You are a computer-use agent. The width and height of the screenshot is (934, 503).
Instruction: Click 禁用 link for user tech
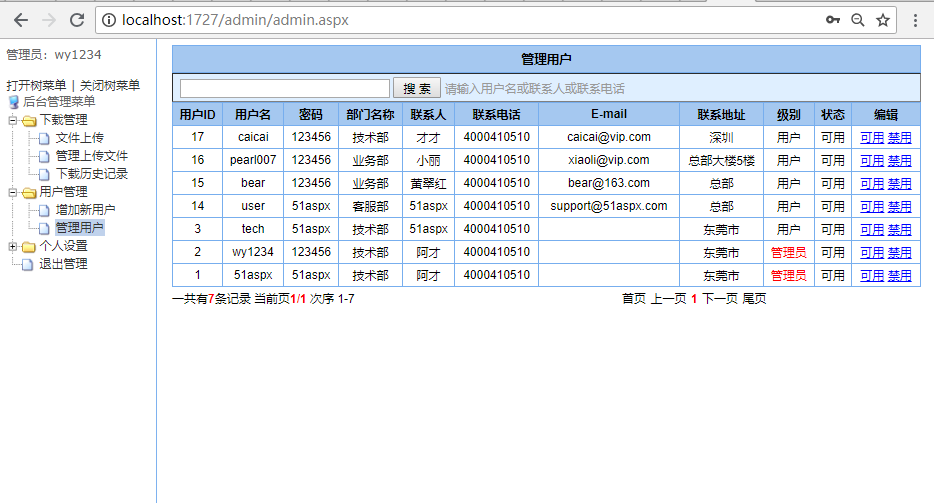point(899,229)
